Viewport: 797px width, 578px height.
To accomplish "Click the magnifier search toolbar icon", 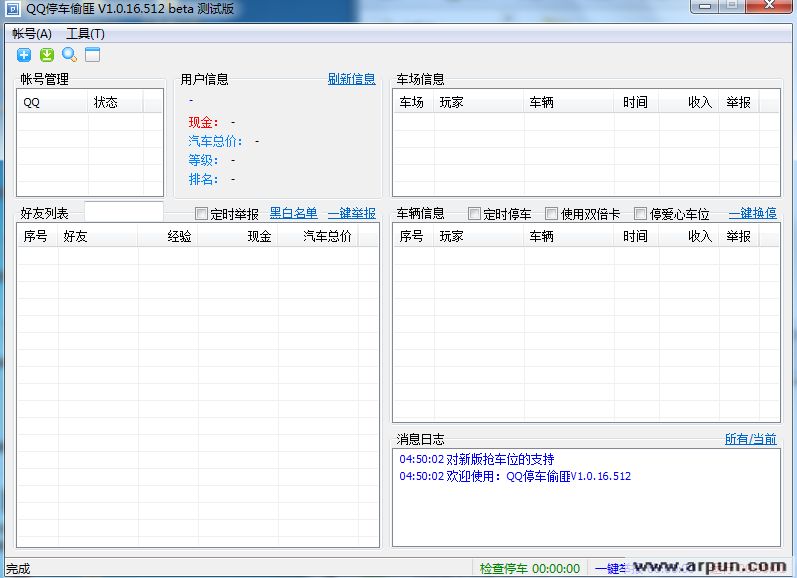I will [70, 55].
